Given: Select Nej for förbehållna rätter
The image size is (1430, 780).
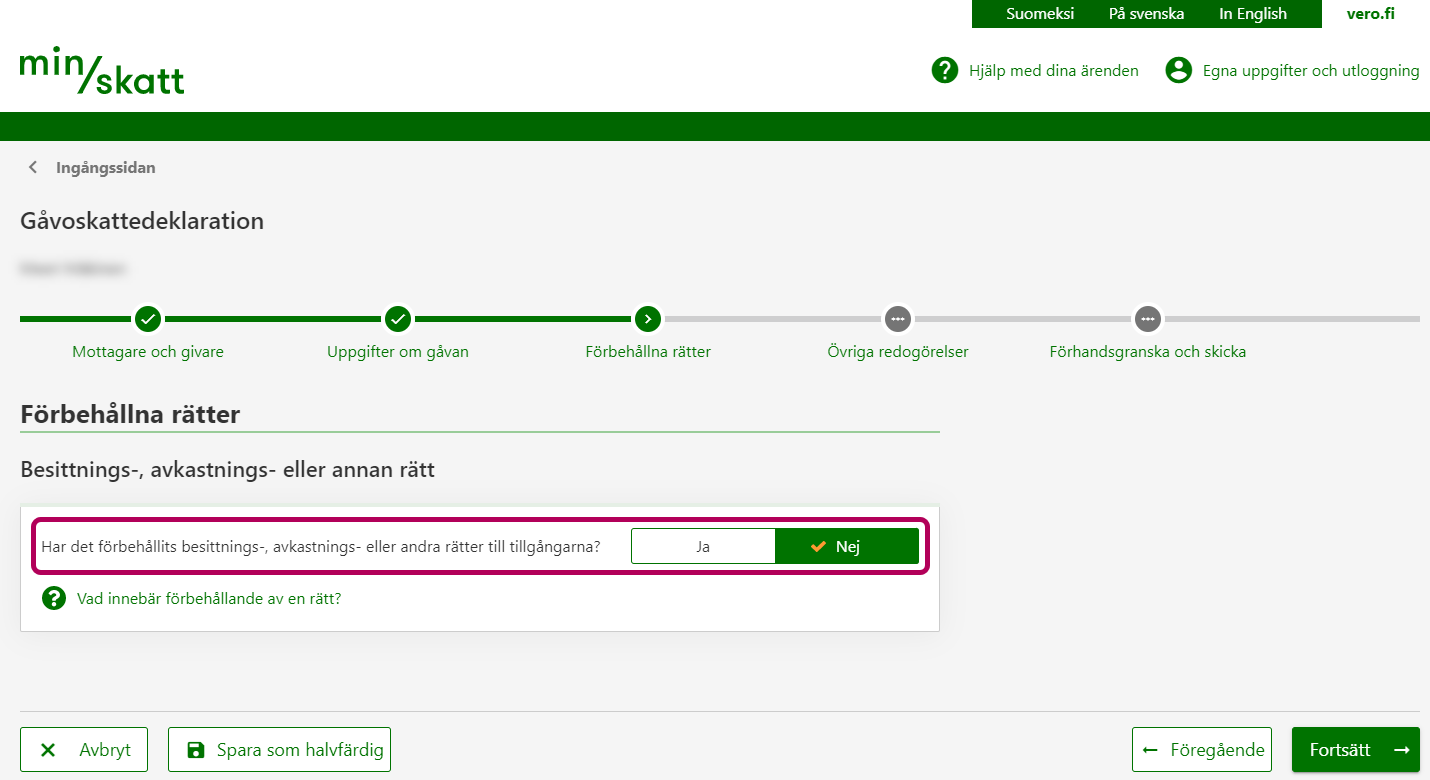Looking at the screenshot, I should coord(846,547).
